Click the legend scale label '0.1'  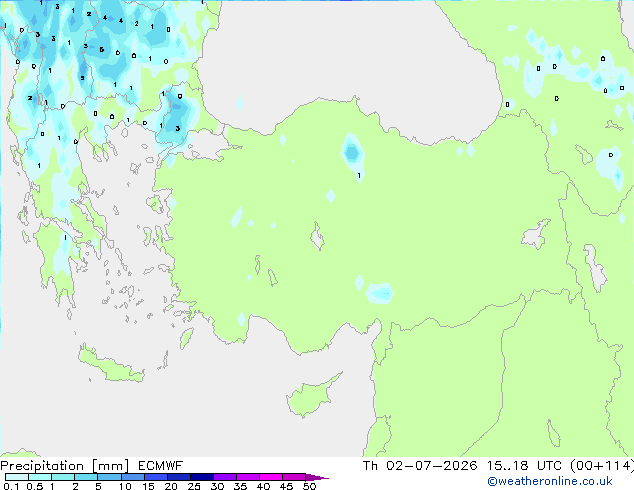(11, 486)
